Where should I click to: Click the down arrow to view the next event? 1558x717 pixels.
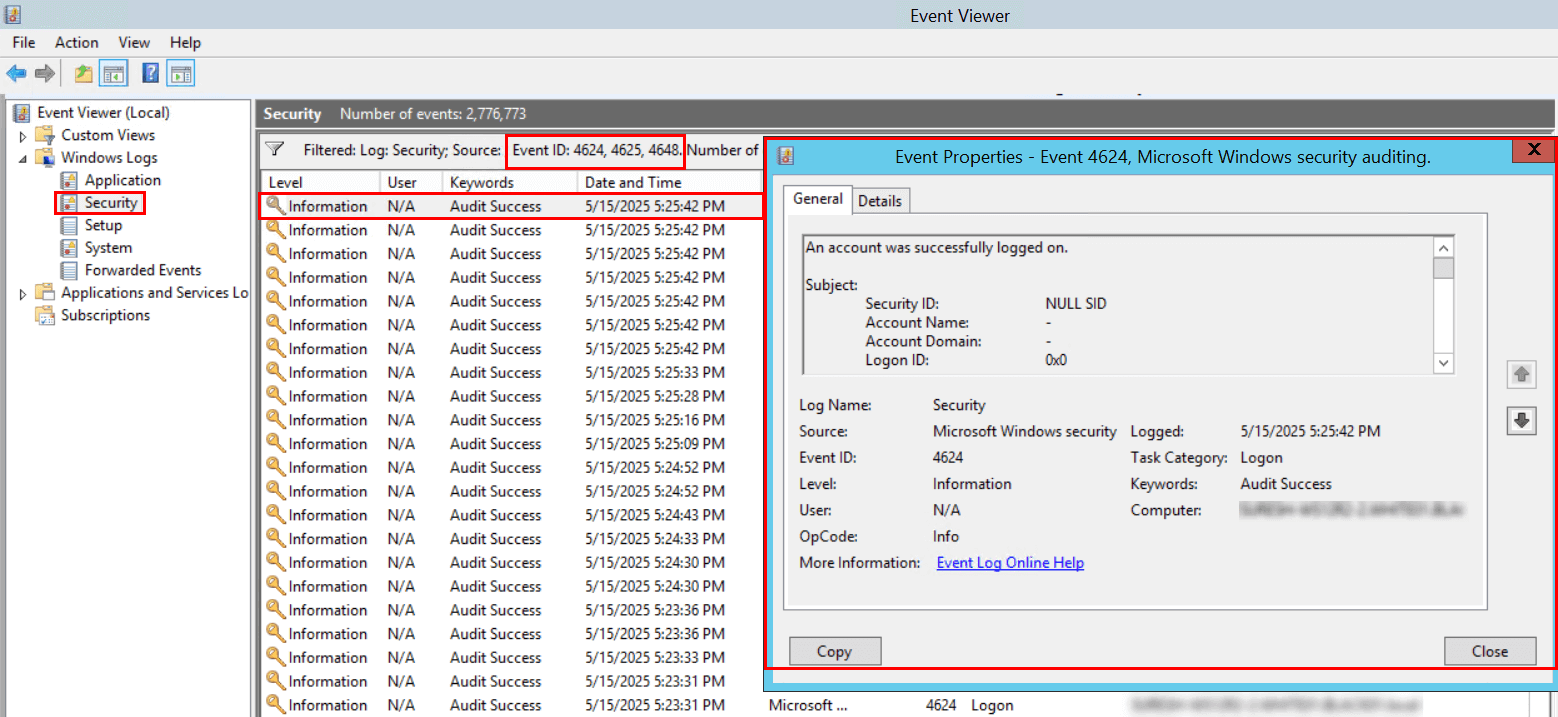[x=1521, y=420]
